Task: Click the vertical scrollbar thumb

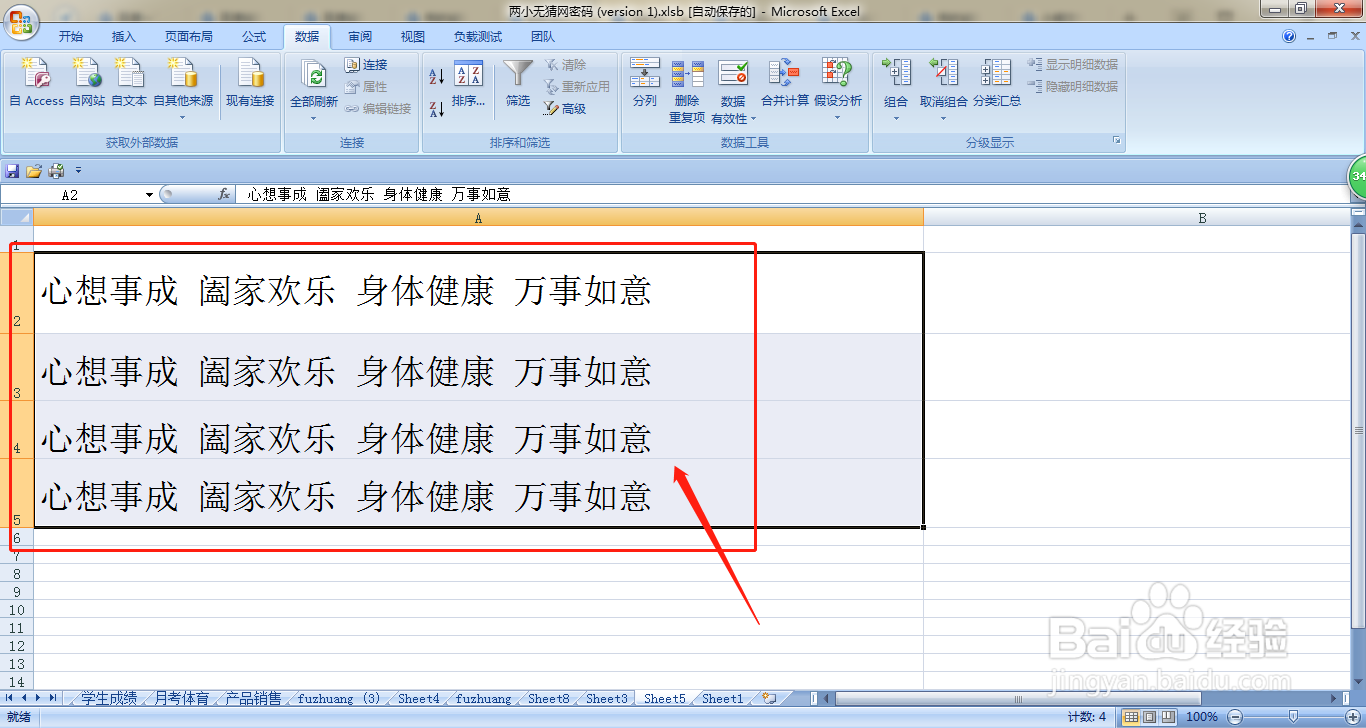Action: click(1358, 430)
